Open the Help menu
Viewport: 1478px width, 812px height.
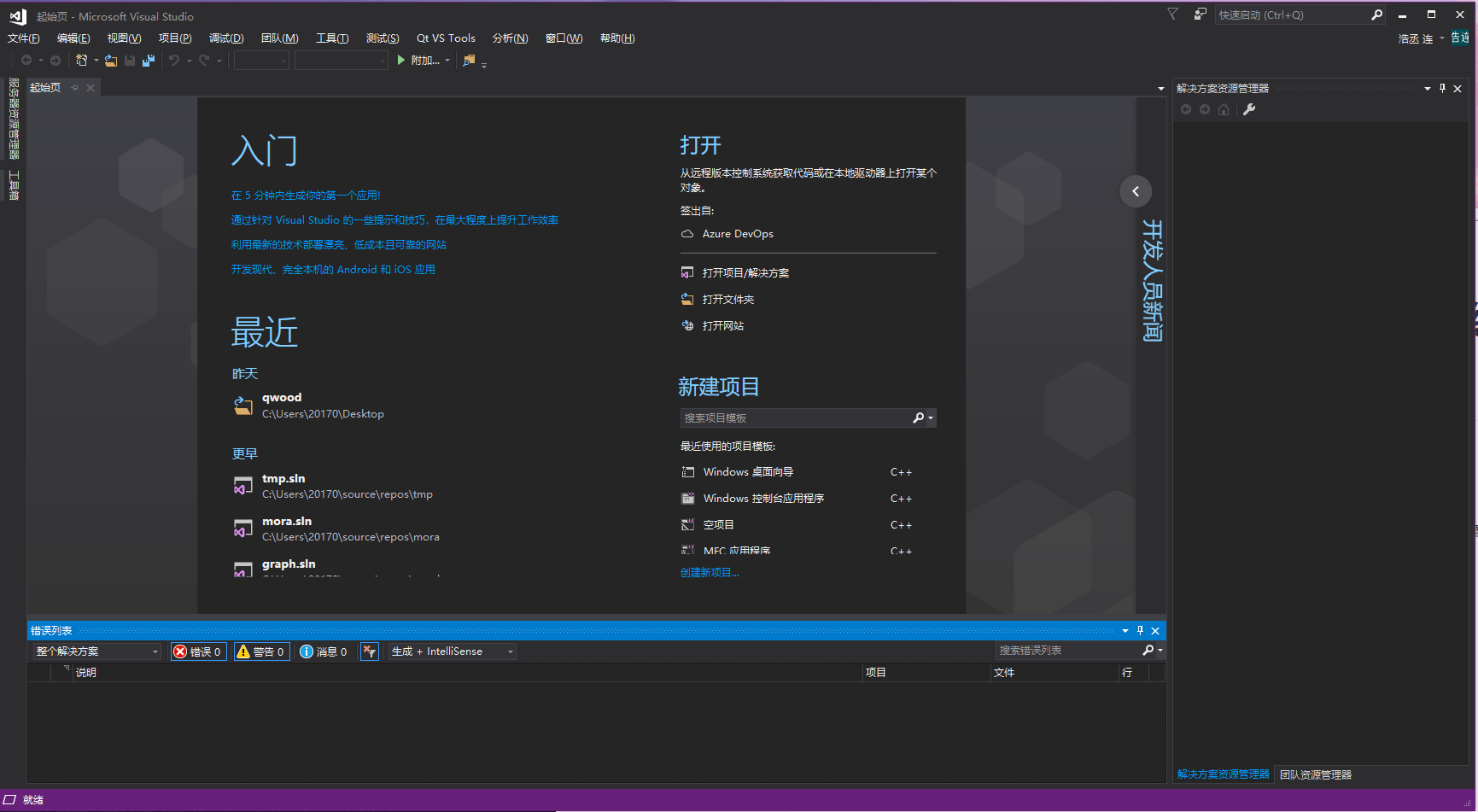[x=617, y=38]
